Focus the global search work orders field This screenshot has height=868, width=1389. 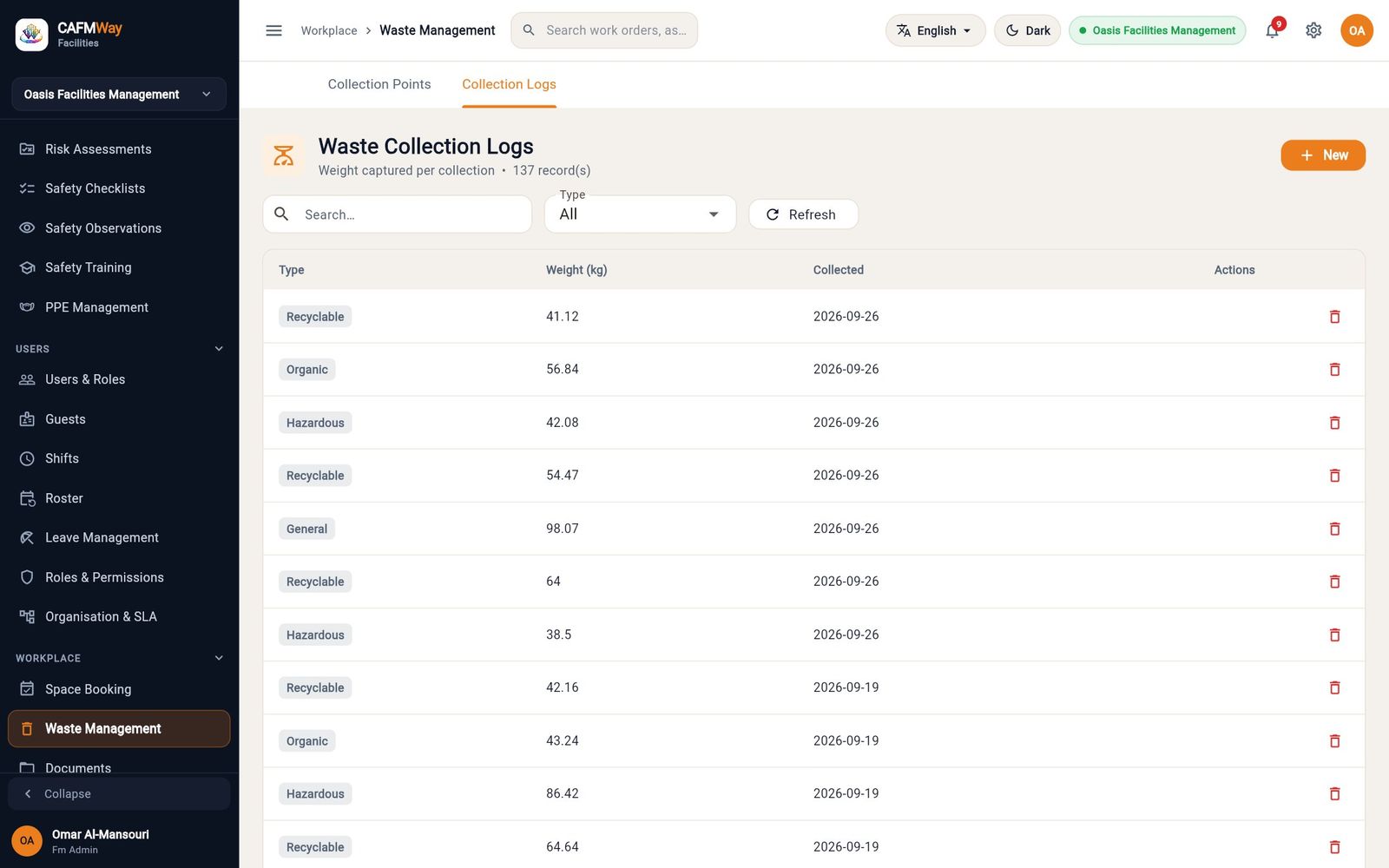click(x=604, y=30)
